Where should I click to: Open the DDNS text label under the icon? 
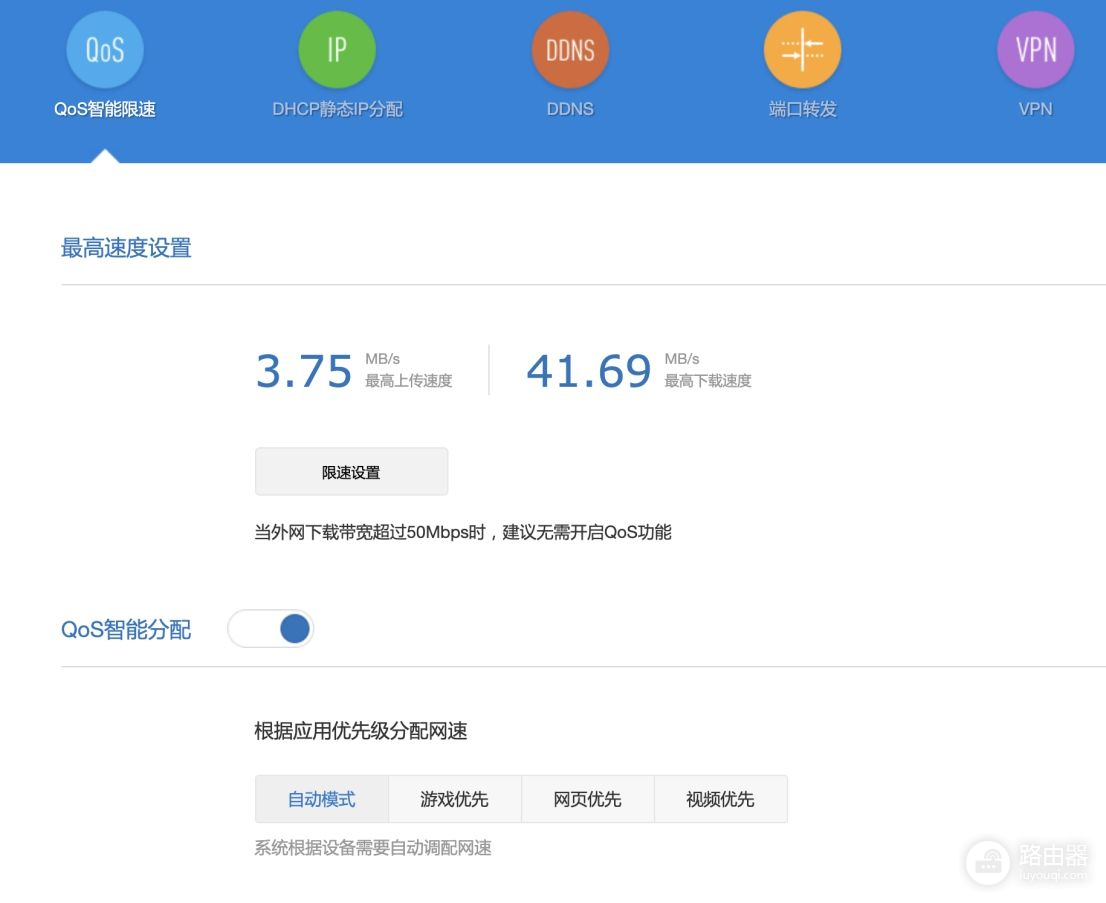[x=570, y=109]
